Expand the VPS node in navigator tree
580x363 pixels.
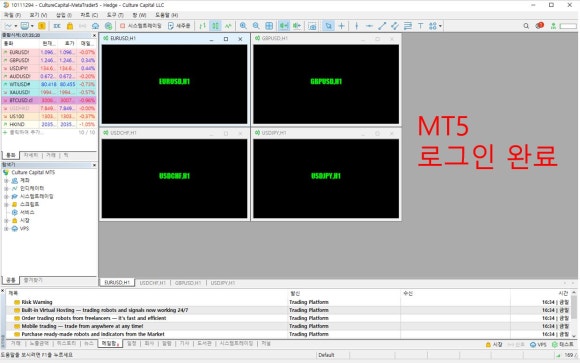[x=6, y=229]
